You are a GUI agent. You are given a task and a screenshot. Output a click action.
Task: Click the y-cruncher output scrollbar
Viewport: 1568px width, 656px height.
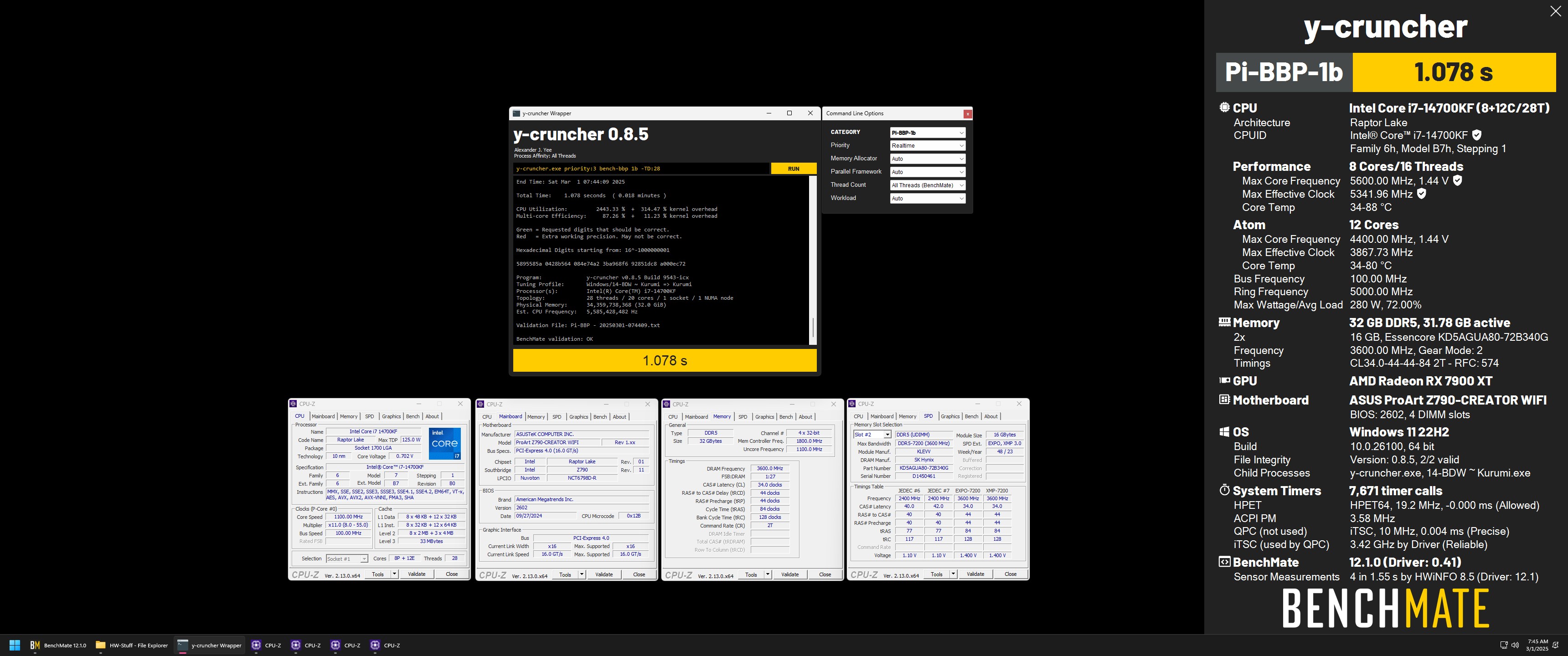click(812, 261)
